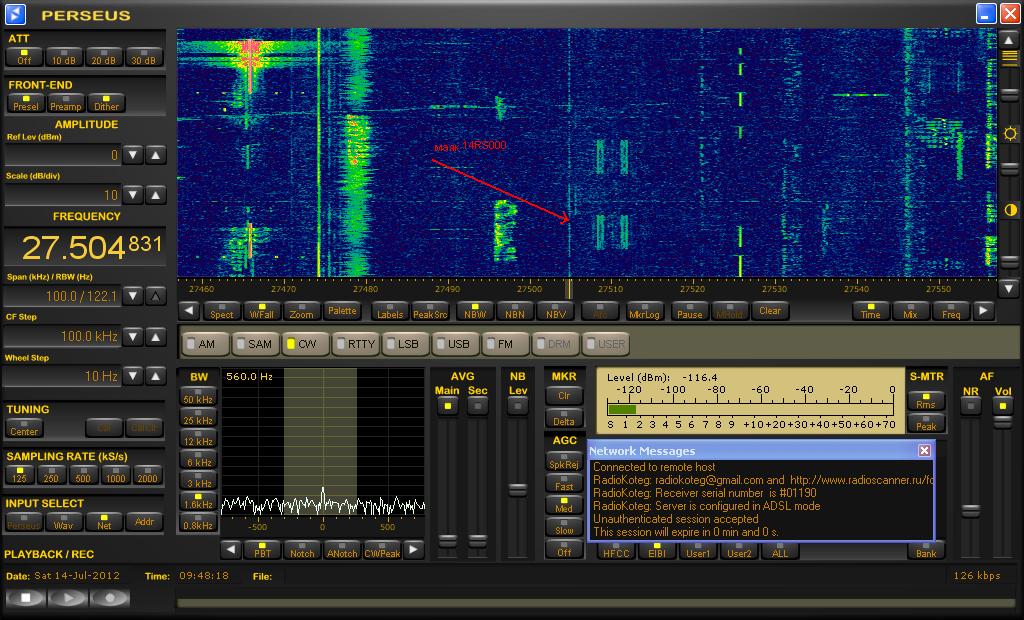
Task: Increase the Ref Lev value
Action: coord(155,155)
